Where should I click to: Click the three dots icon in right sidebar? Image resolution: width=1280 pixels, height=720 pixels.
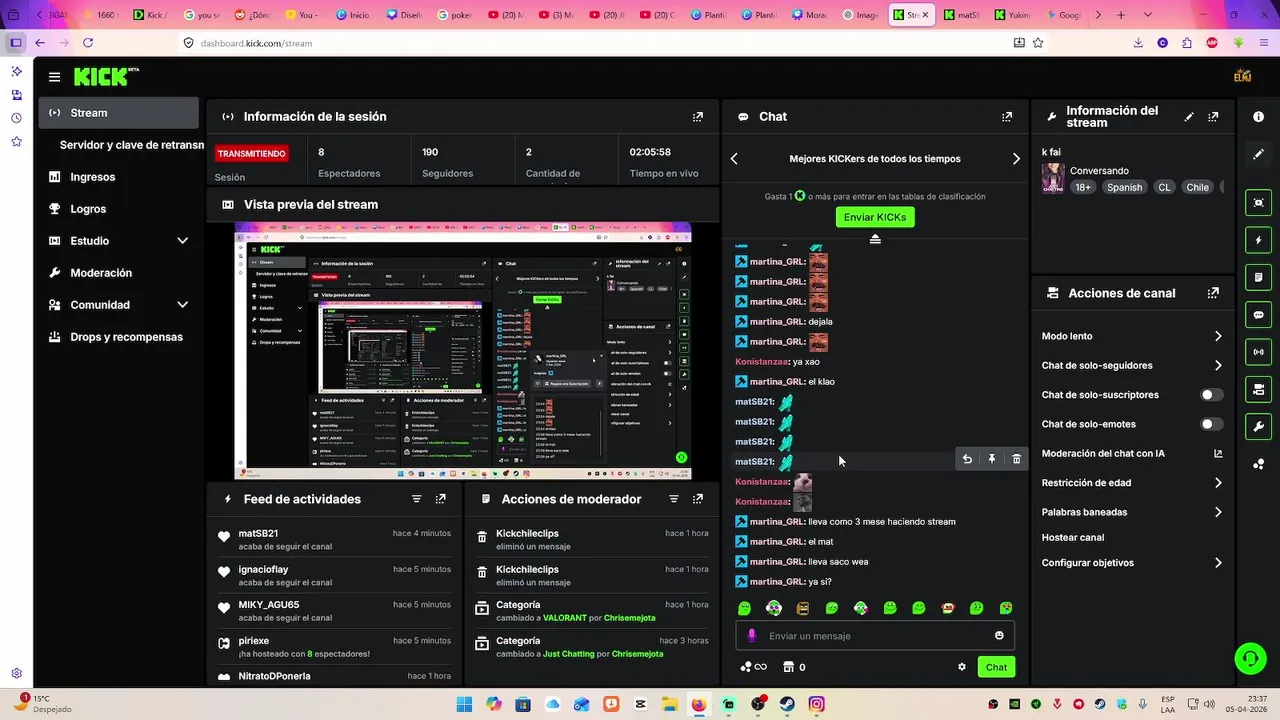point(1258,463)
